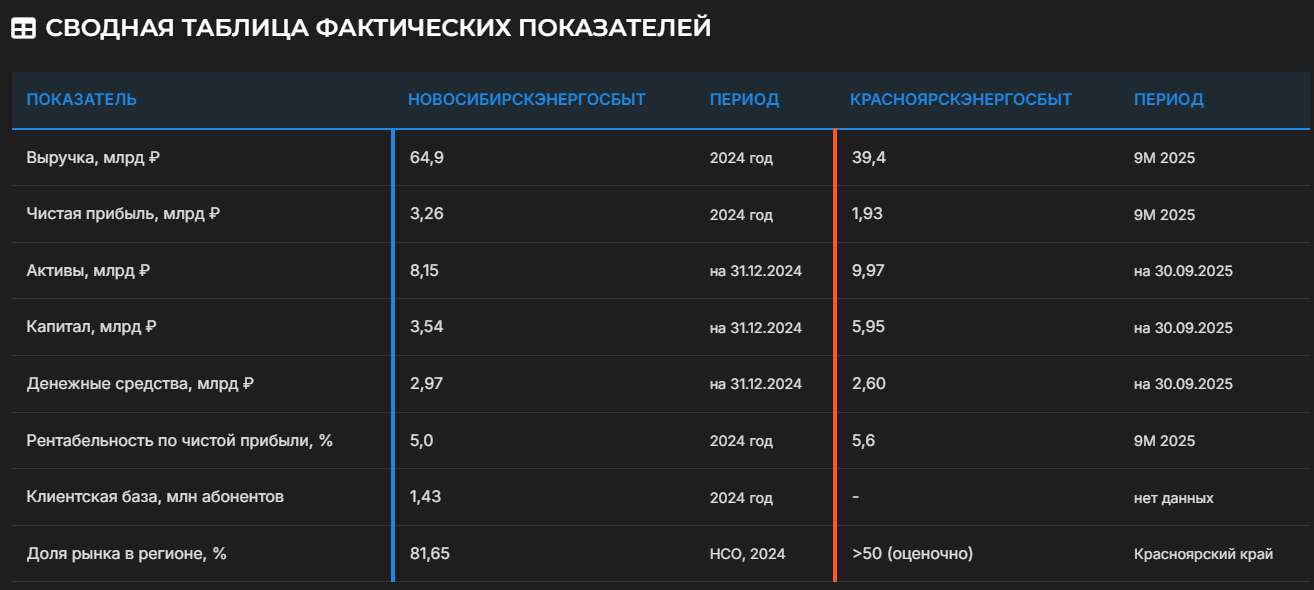Image resolution: width=1314 pixels, height=590 pixels.
Task: Click the 'ПОКАЗАТЕЛЬ' column header
Action: click(82, 100)
